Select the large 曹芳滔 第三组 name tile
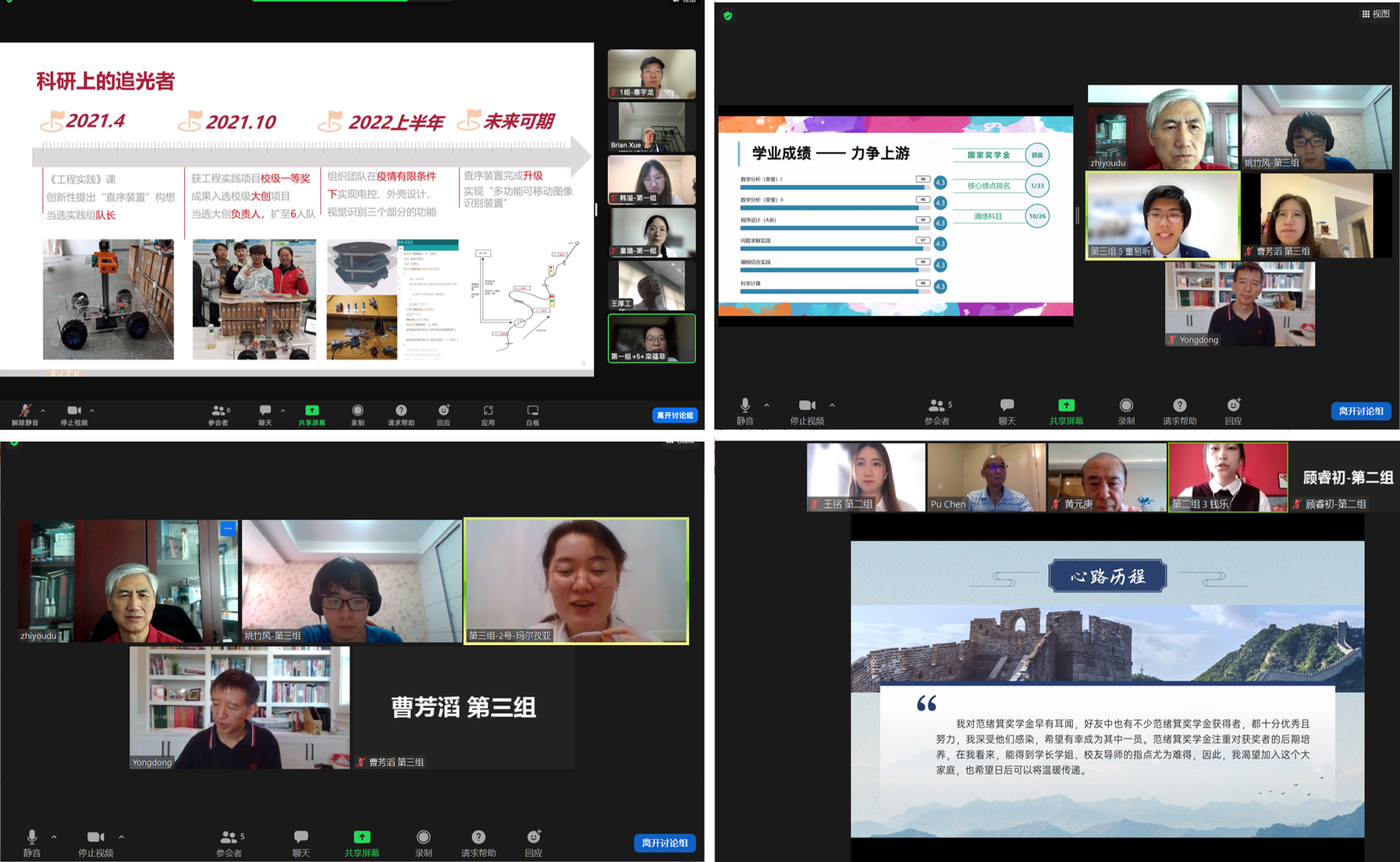This screenshot has width=1400, height=862. point(463,708)
